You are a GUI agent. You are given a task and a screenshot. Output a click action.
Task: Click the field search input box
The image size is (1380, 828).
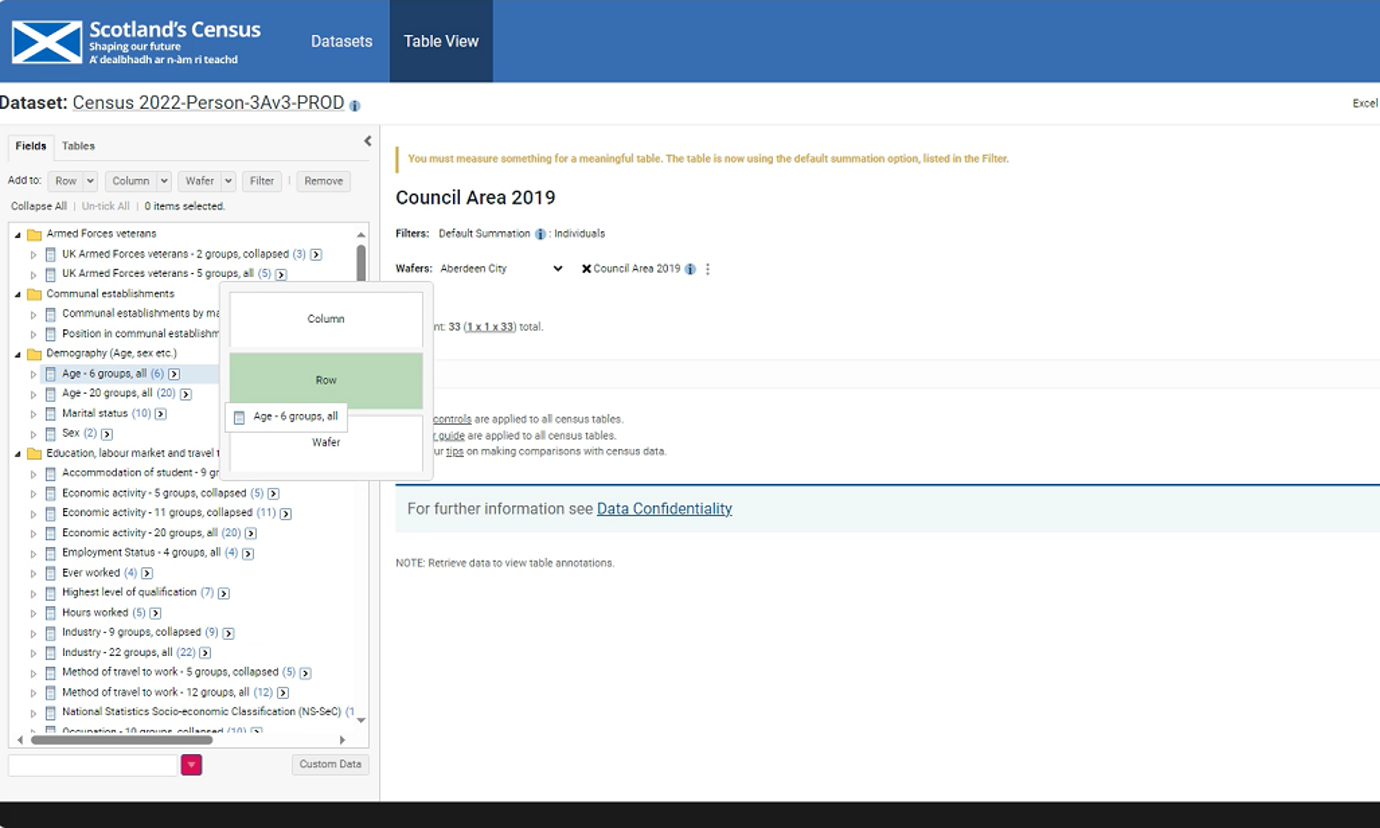pos(92,765)
